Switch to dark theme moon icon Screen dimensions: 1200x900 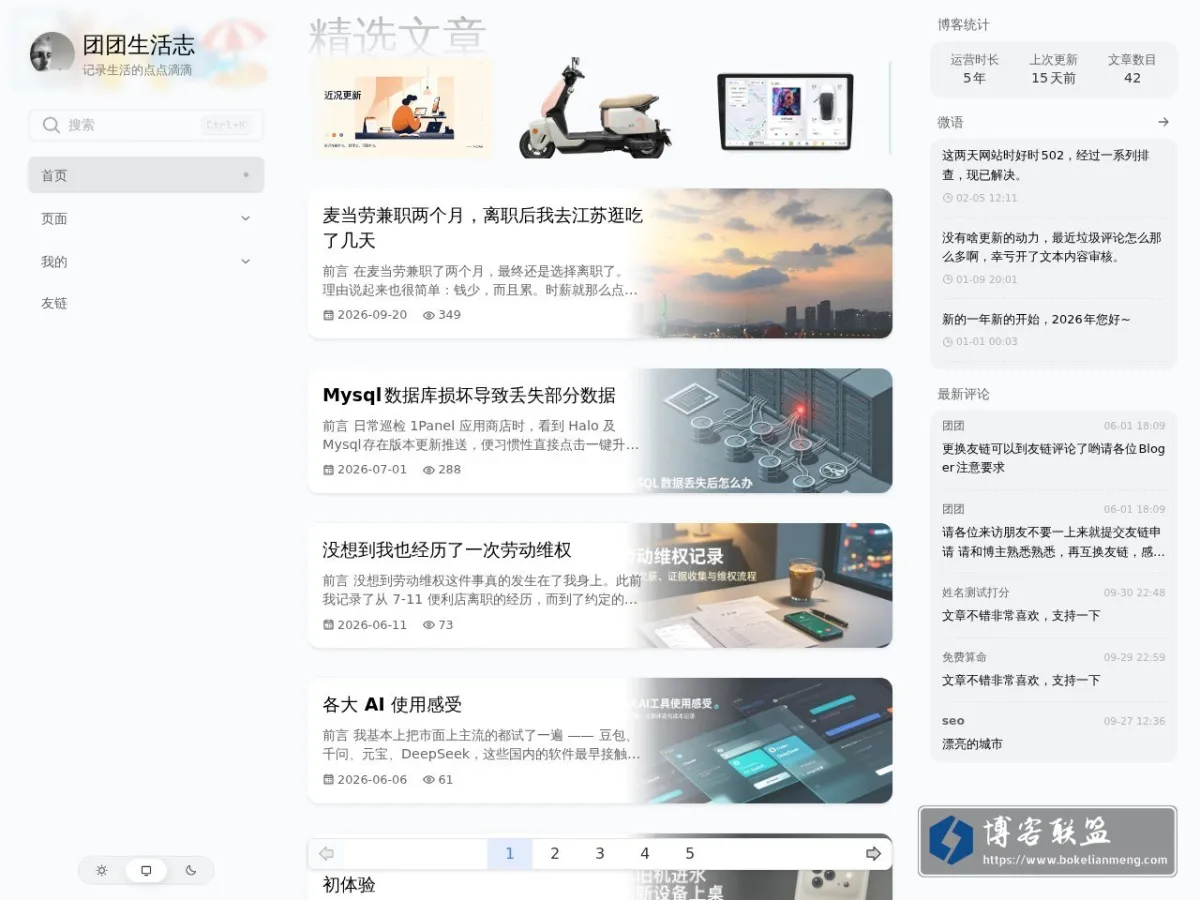(x=191, y=870)
